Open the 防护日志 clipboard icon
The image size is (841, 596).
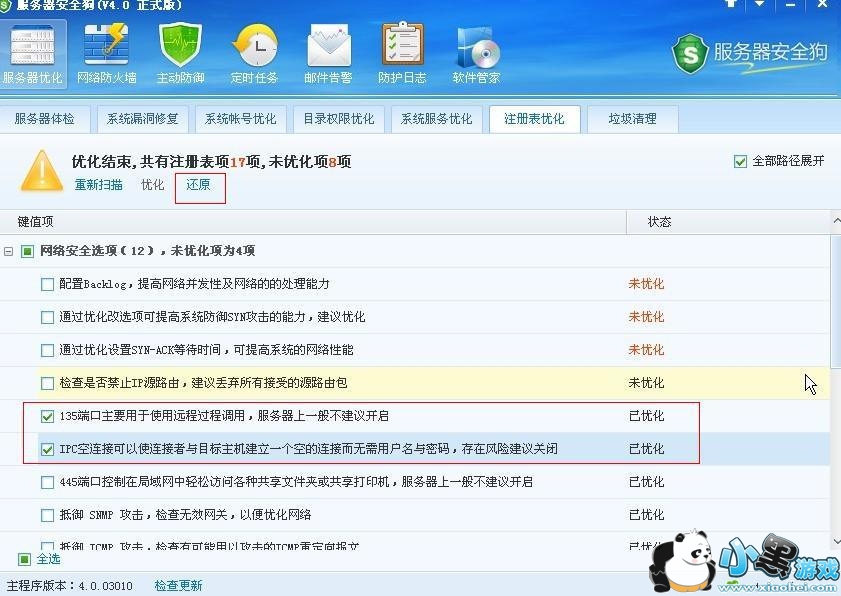(402, 53)
